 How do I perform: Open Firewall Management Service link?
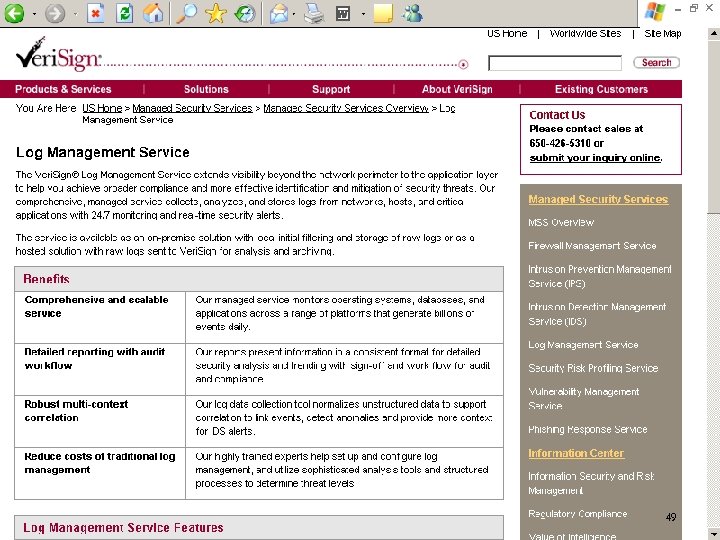(x=592, y=246)
